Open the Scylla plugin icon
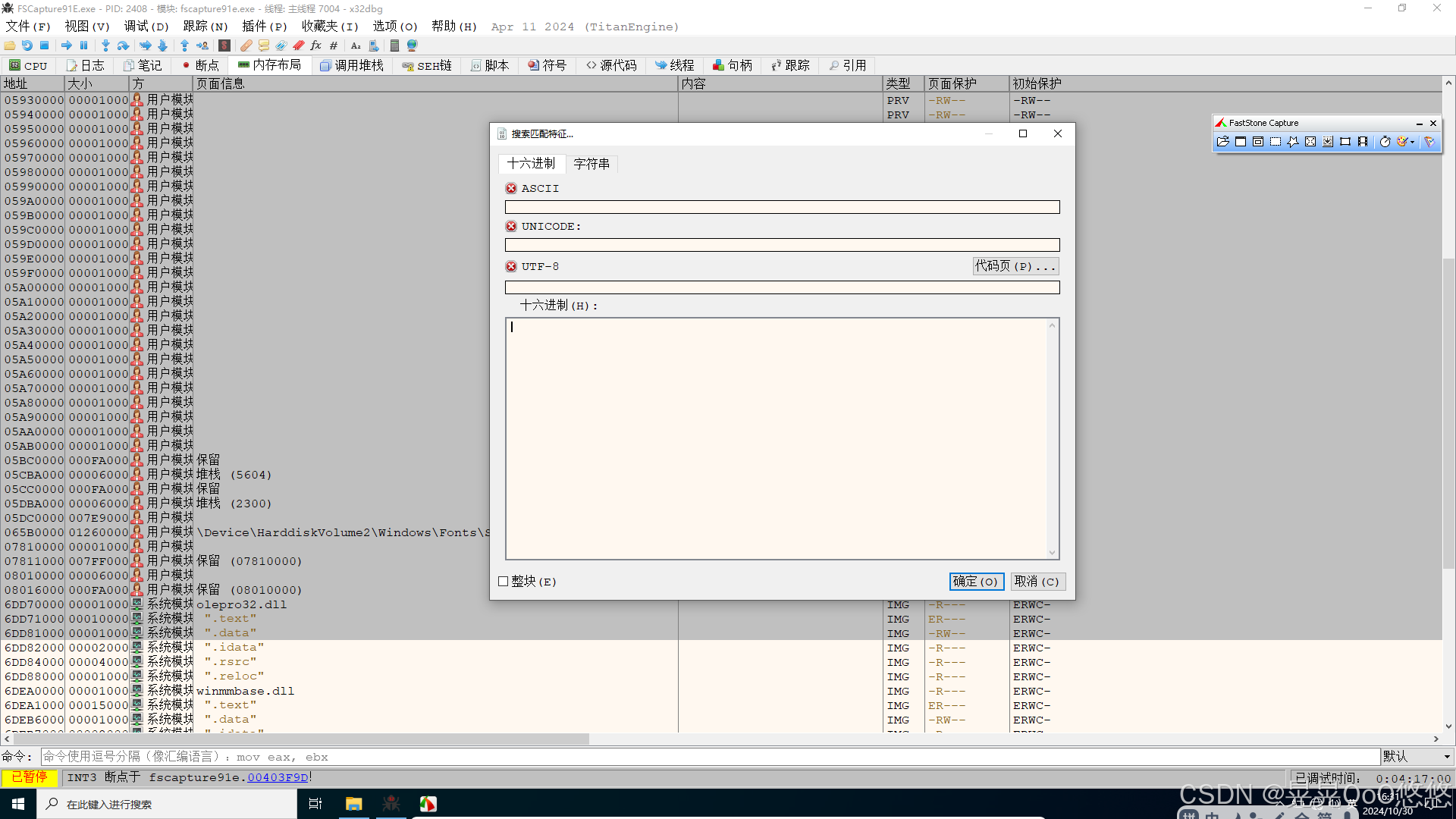This screenshot has height=819, width=1456. click(224, 45)
